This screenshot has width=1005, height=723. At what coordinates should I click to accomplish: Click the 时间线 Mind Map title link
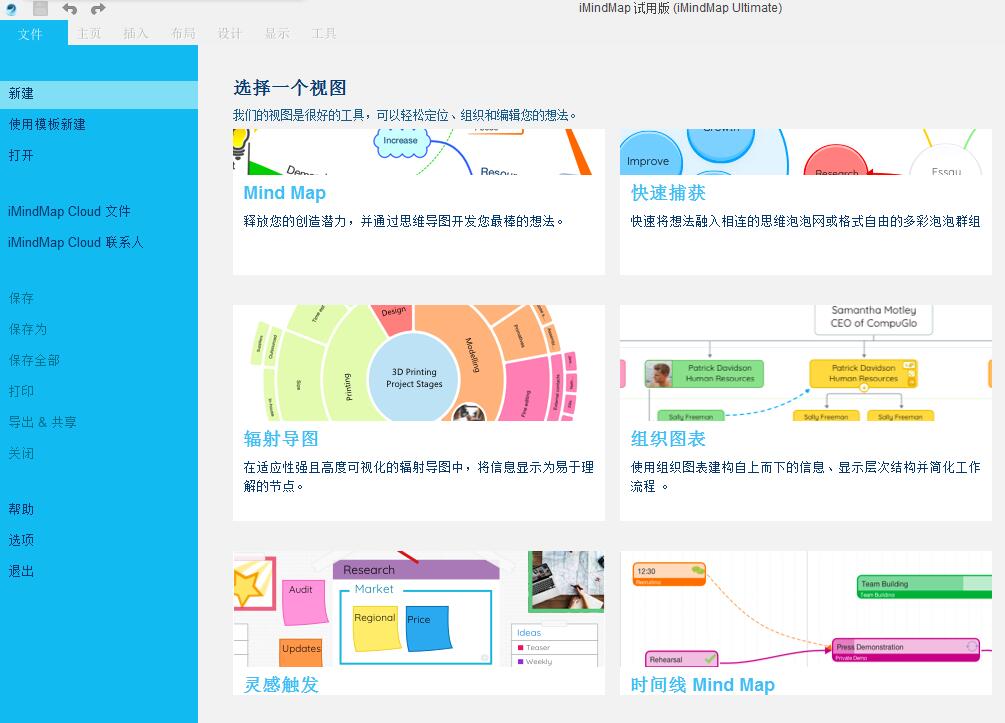click(702, 685)
